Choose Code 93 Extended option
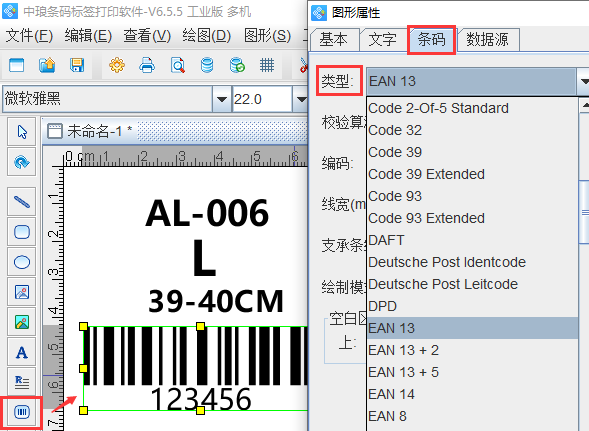589x431 pixels. pyautogui.click(x=472, y=218)
